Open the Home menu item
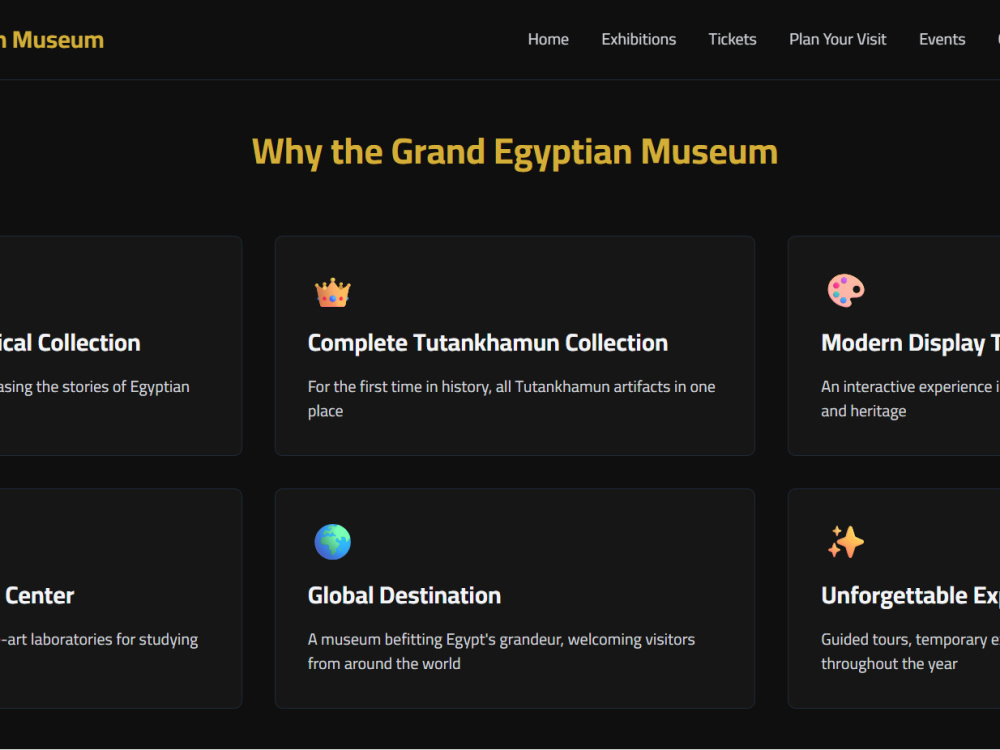1000x750 pixels. (548, 40)
